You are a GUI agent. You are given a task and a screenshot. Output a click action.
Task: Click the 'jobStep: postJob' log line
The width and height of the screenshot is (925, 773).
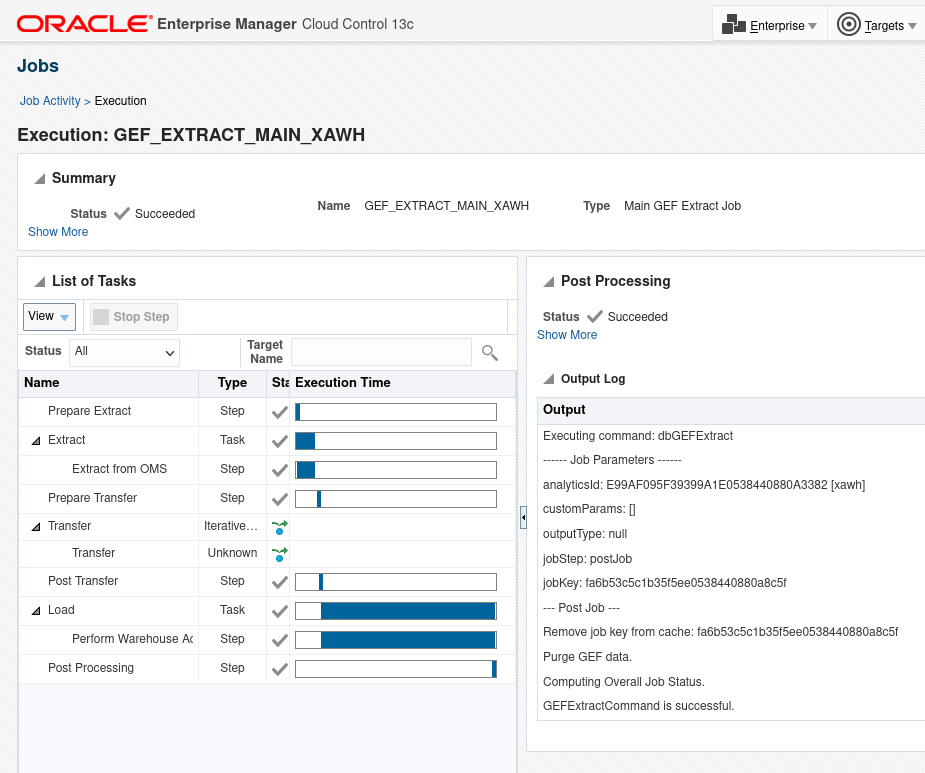click(x=587, y=559)
